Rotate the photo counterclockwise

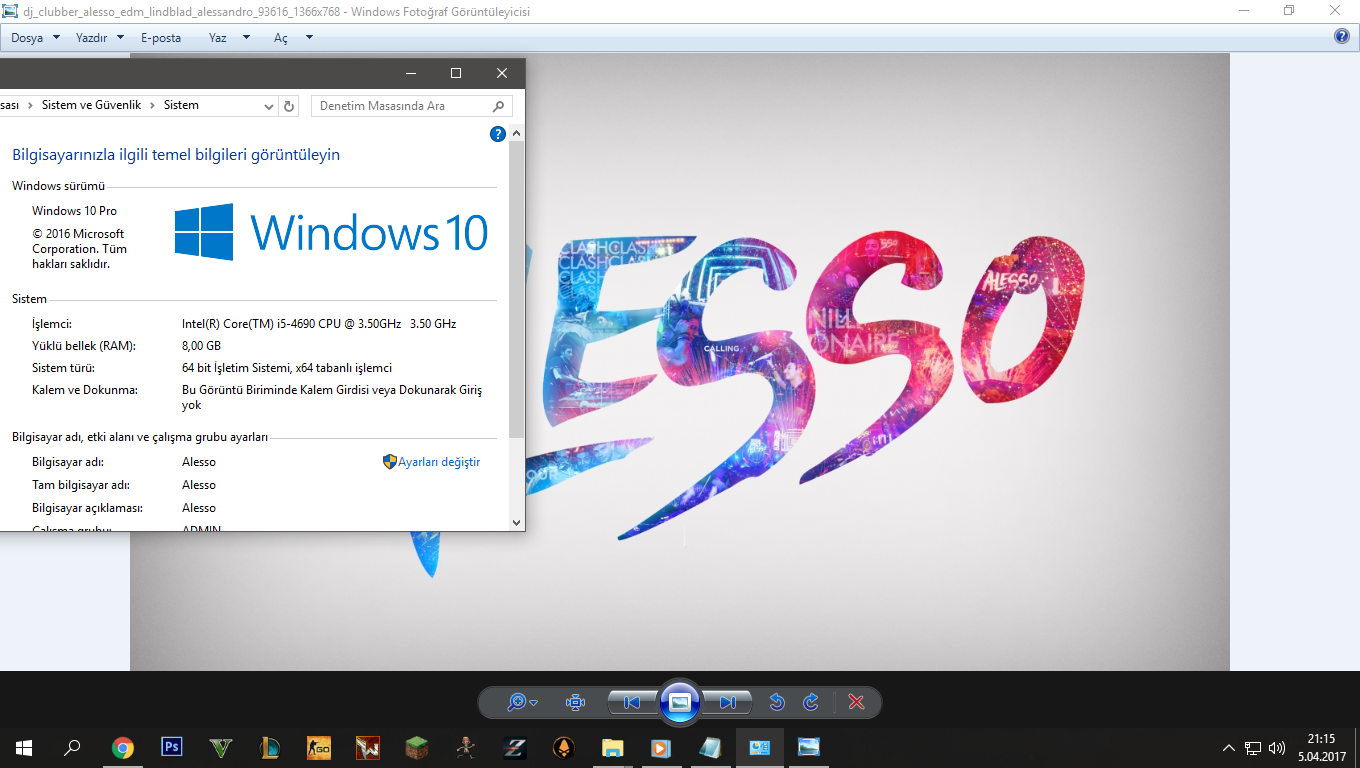pos(777,702)
